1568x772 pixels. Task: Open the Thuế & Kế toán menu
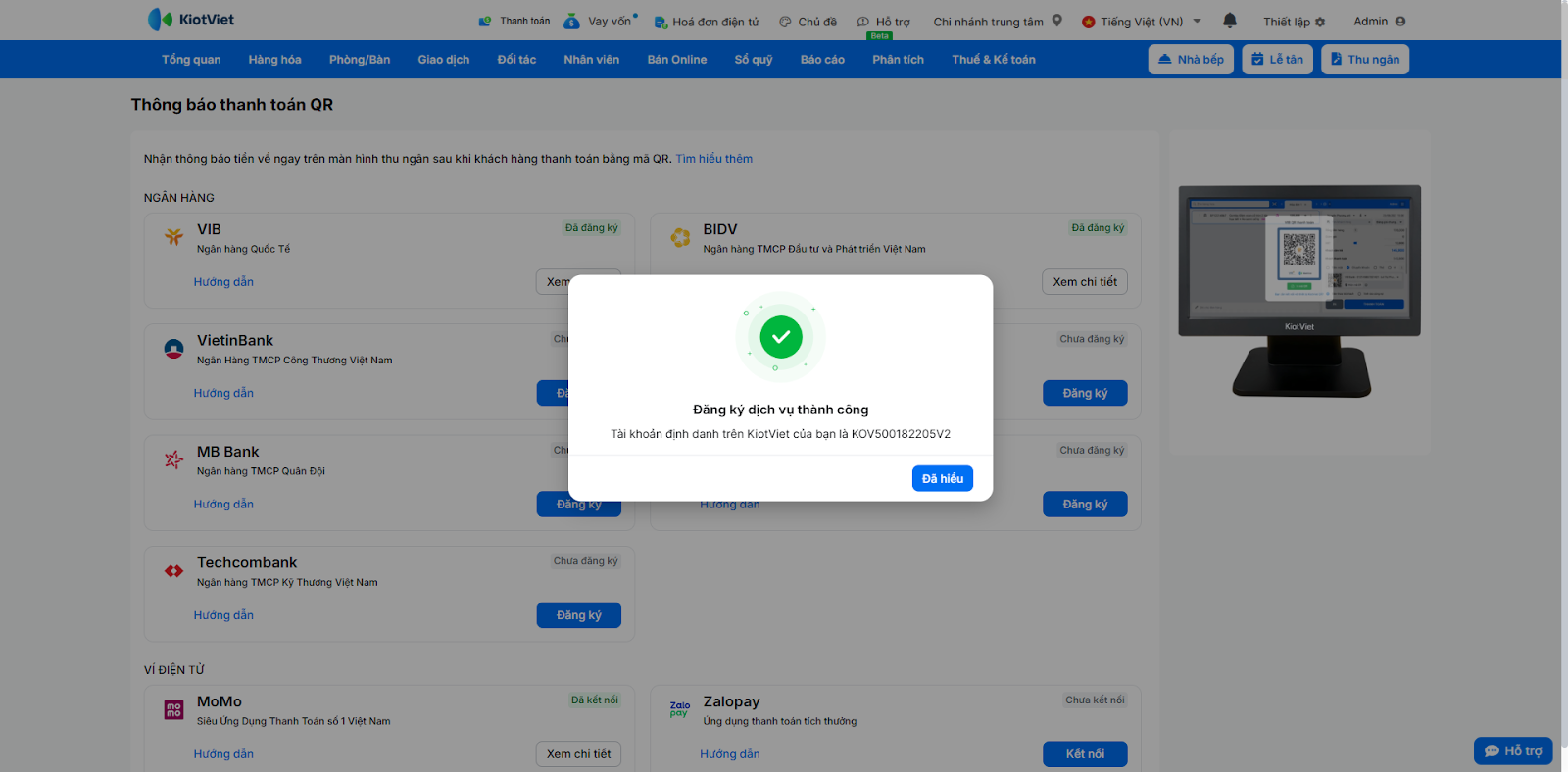click(x=994, y=60)
